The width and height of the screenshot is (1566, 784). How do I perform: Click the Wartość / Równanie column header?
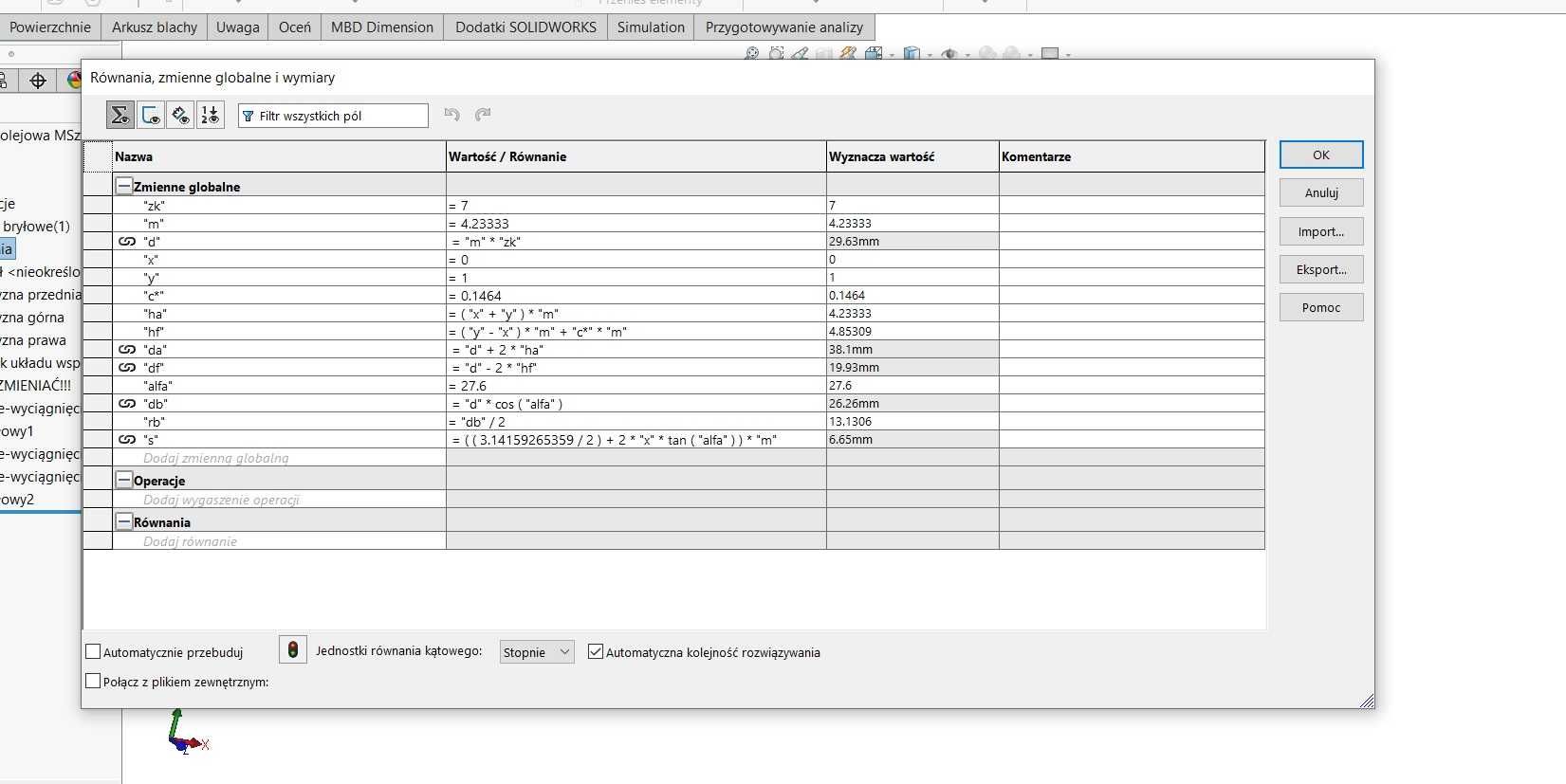pos(636,156)
